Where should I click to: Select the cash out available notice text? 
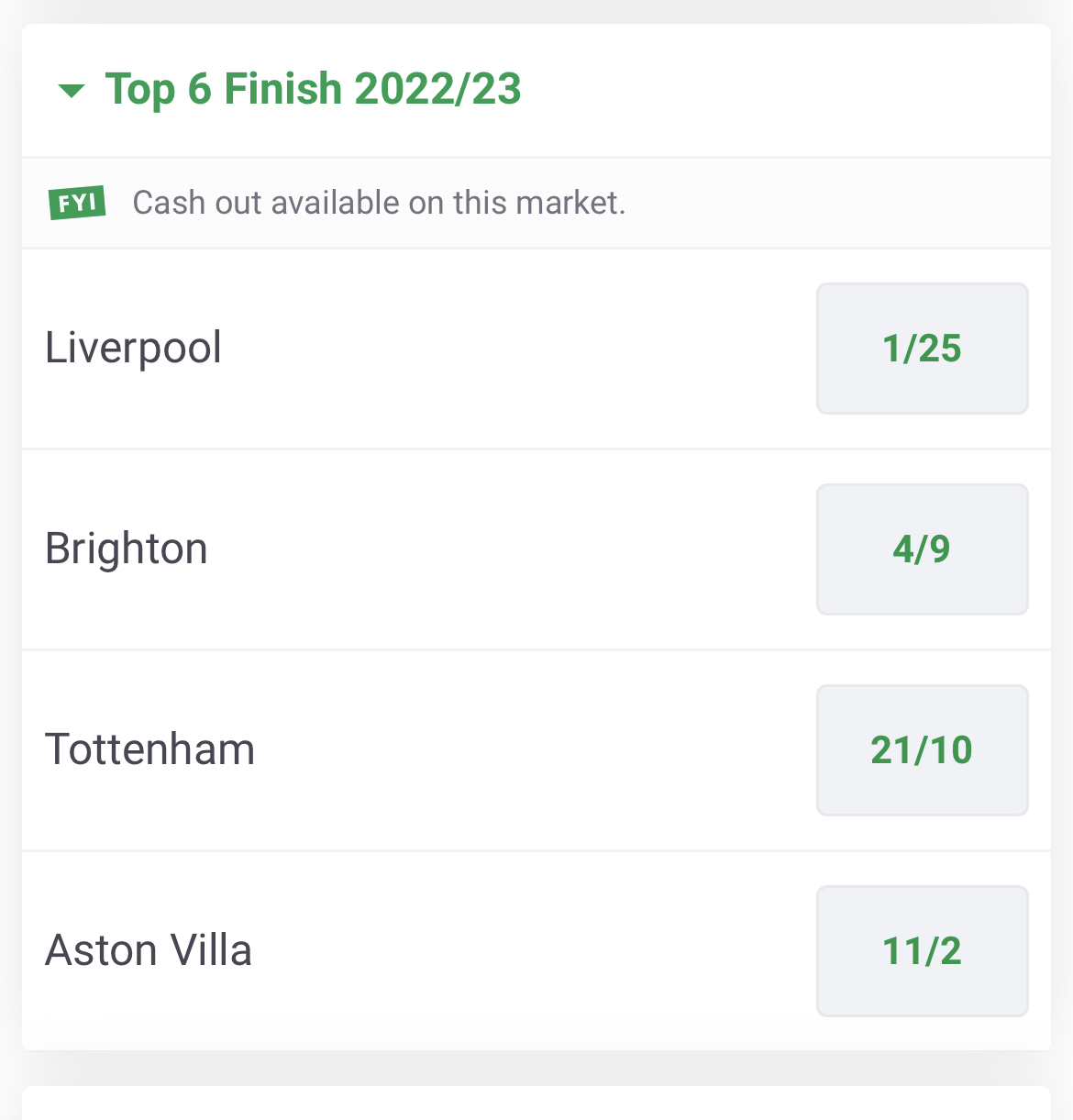click(379, 203)
